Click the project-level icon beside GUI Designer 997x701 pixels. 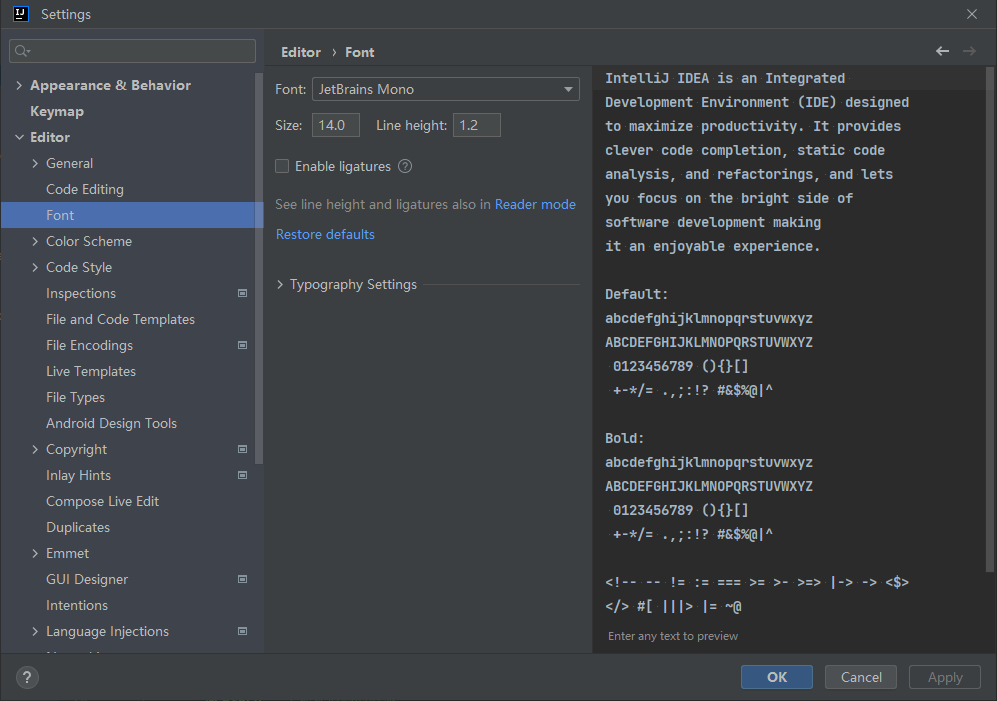click(x=242, y=580)
